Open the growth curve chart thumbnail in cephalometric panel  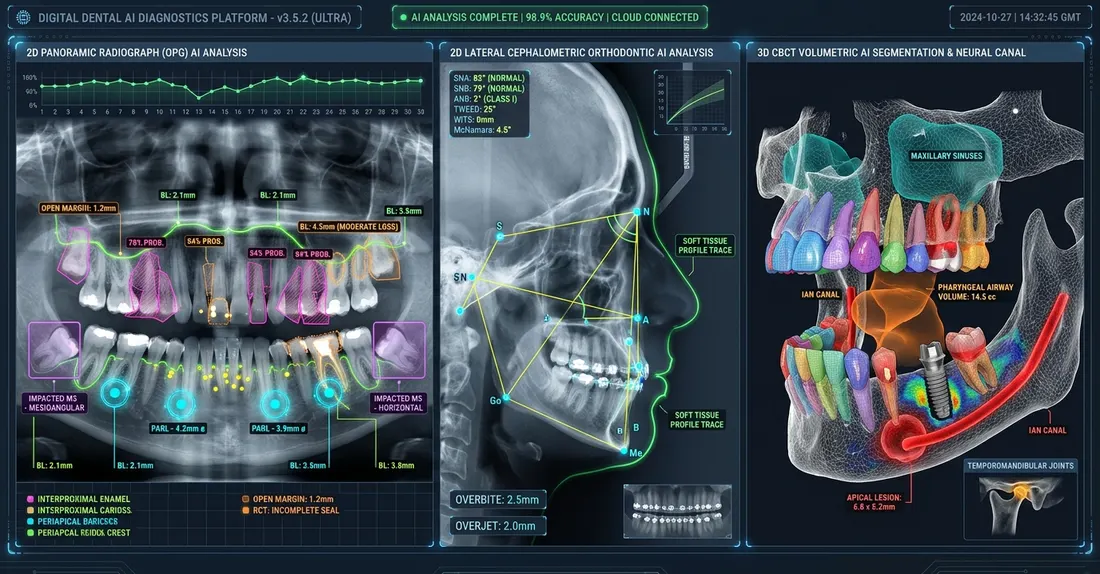click(692, 102)
